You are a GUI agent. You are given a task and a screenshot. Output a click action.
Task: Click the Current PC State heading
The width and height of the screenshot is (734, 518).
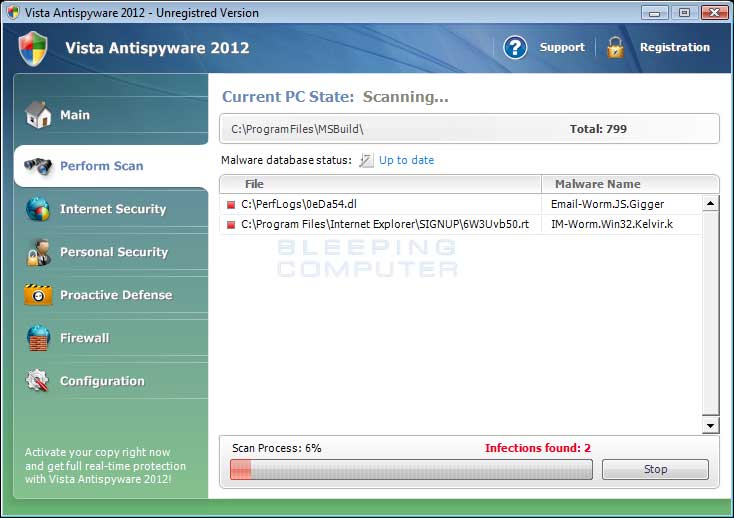point(288,96)
